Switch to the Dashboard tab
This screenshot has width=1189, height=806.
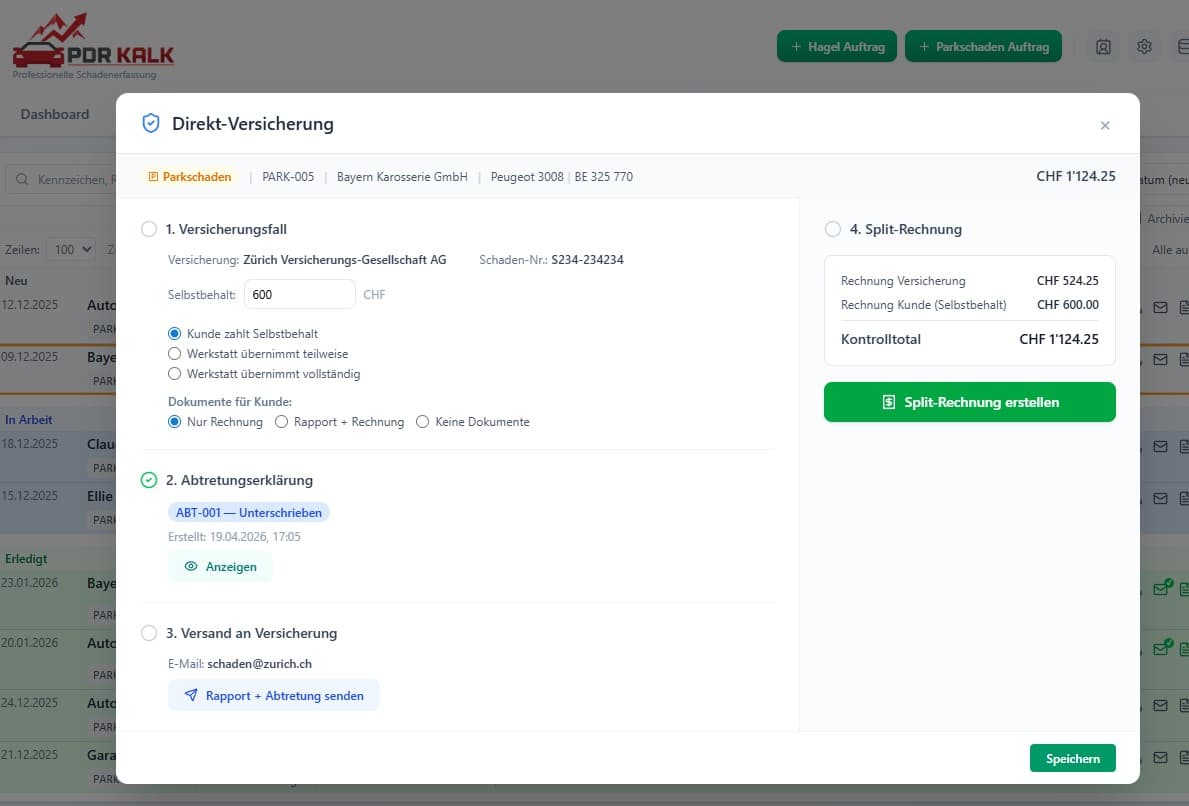(55, 114)
